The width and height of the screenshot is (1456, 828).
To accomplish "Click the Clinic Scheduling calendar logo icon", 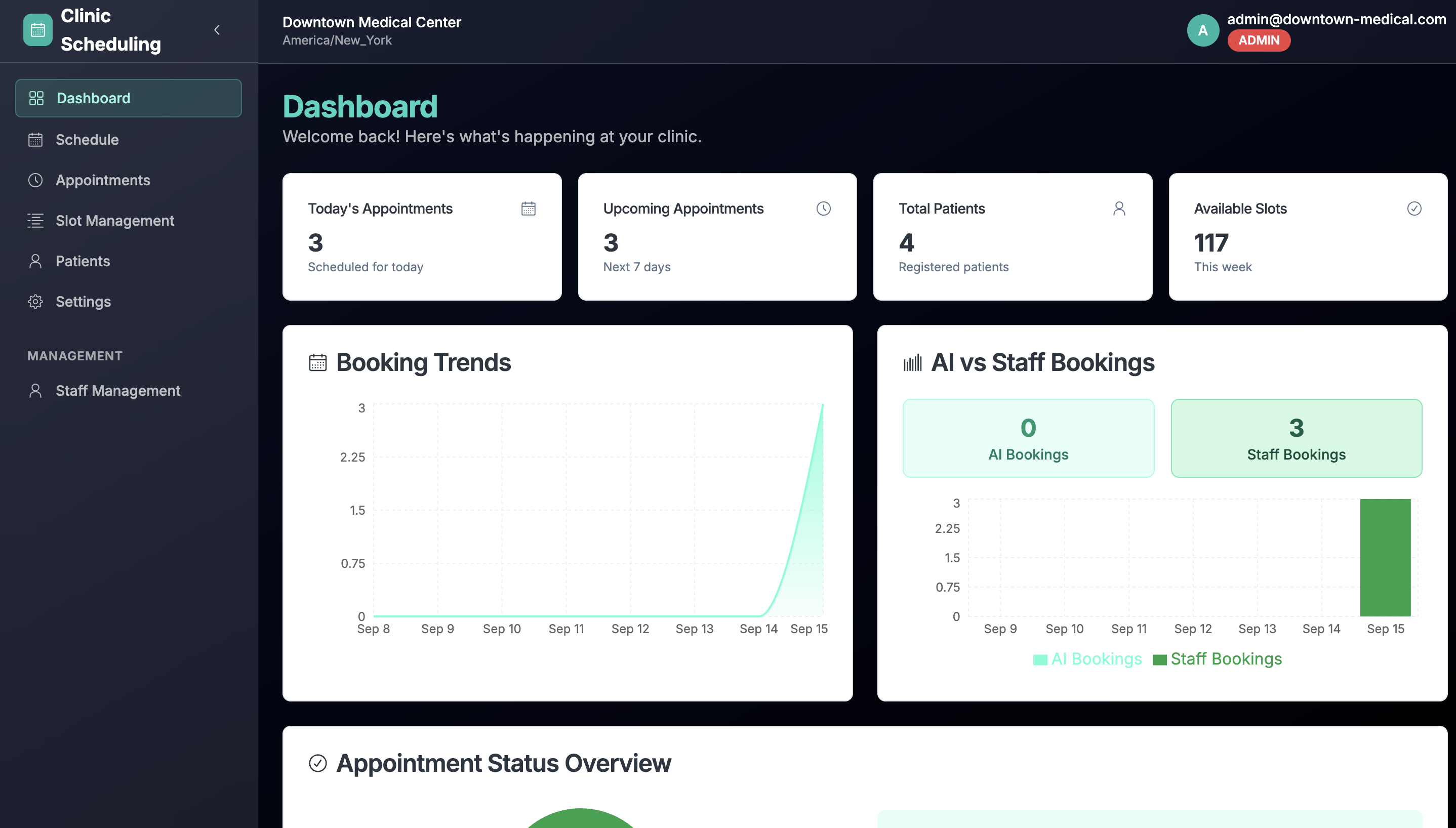I will (37, 30).
